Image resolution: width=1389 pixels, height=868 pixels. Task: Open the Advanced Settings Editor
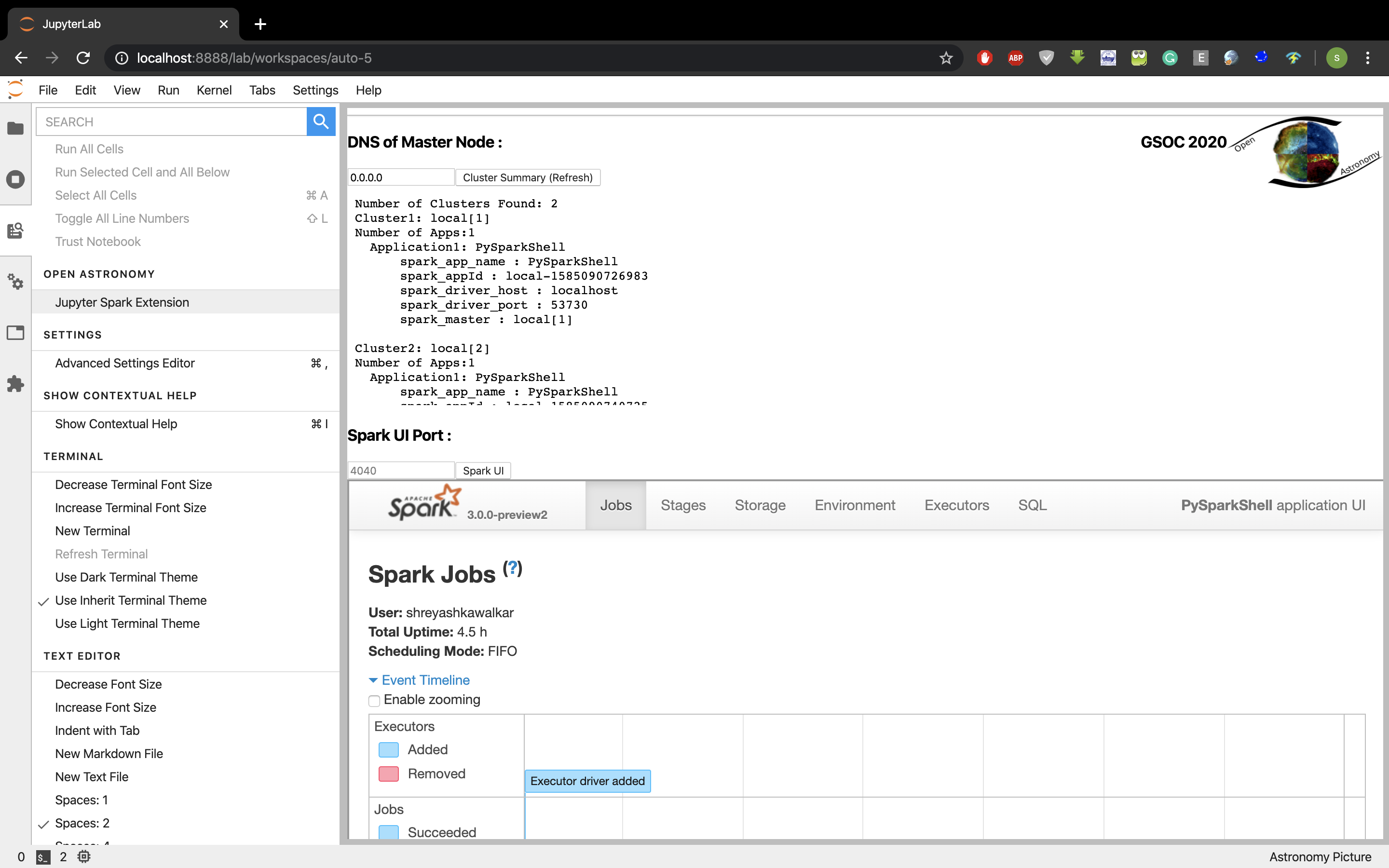tap(125, 363)
